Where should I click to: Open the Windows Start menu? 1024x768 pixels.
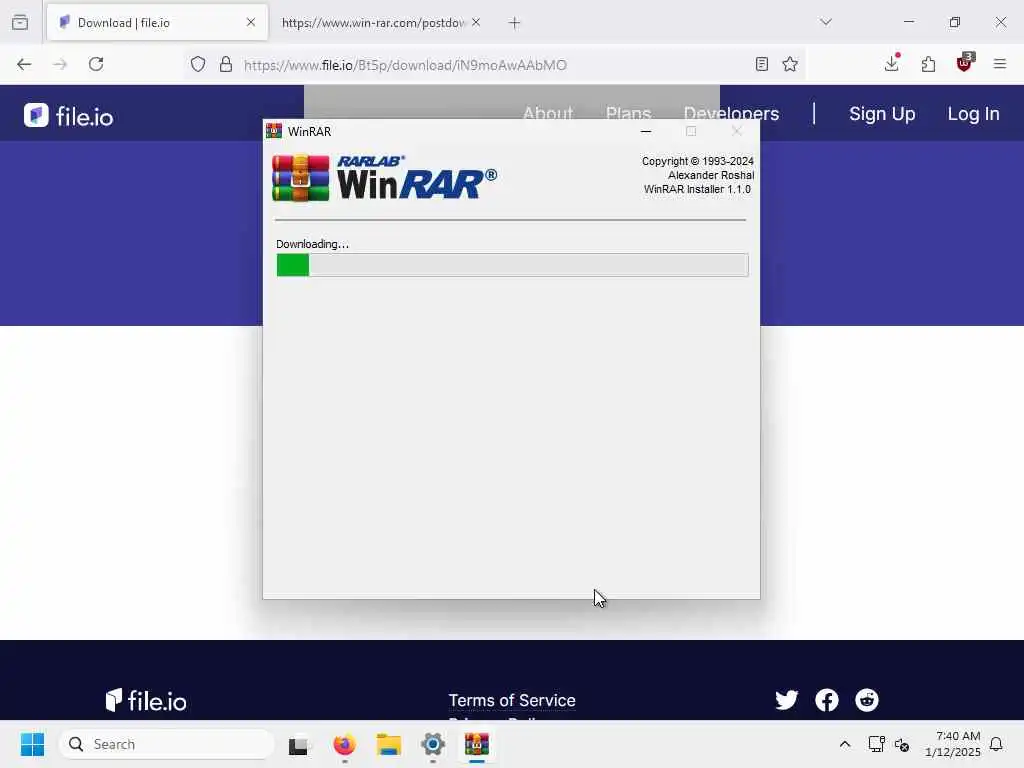pyautogui.click(x=33, y=744)
